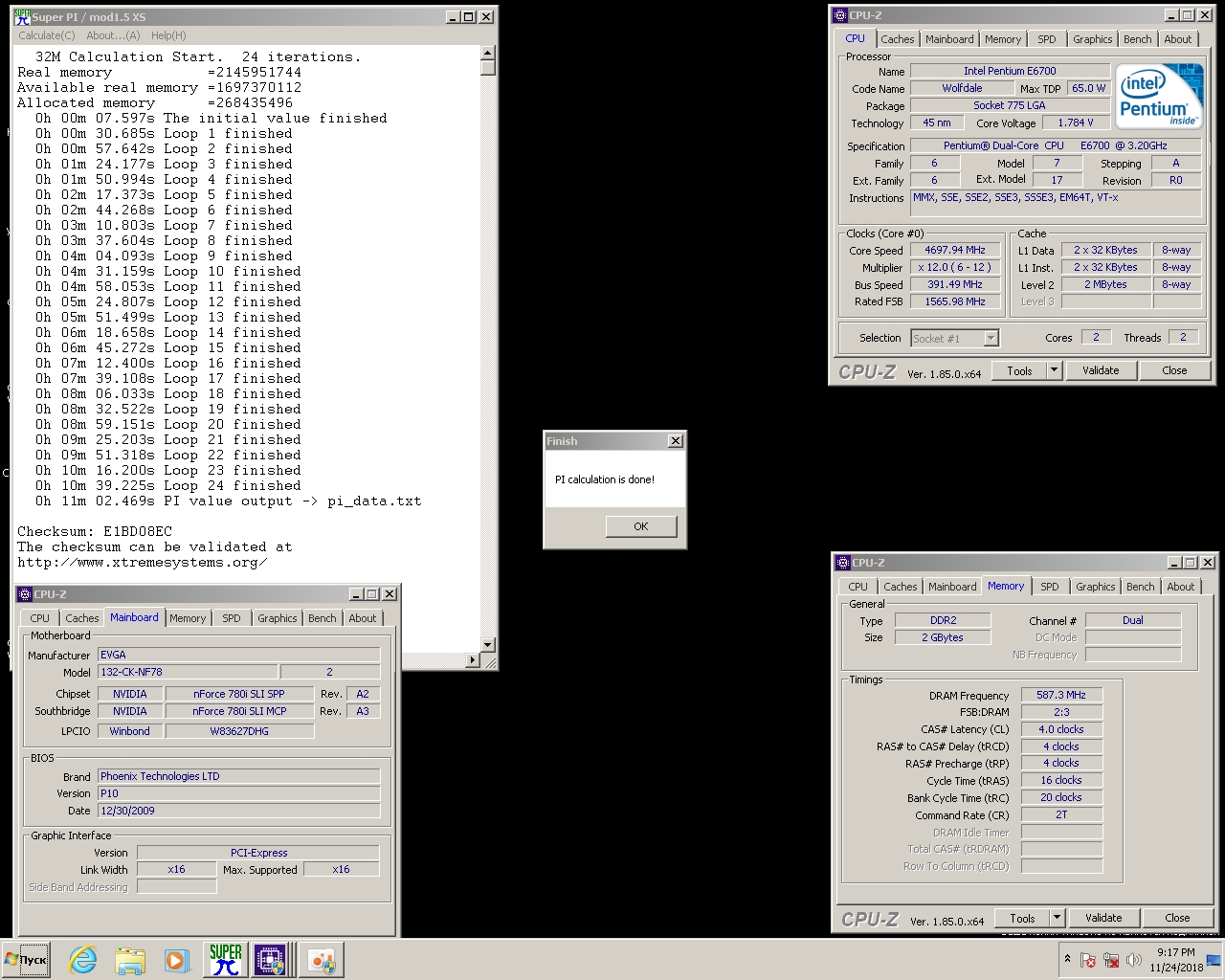Click the W83627DHG LPCIO field
Image resolution: width=1225 pixels, height=980 pixels.
(239, 731)
